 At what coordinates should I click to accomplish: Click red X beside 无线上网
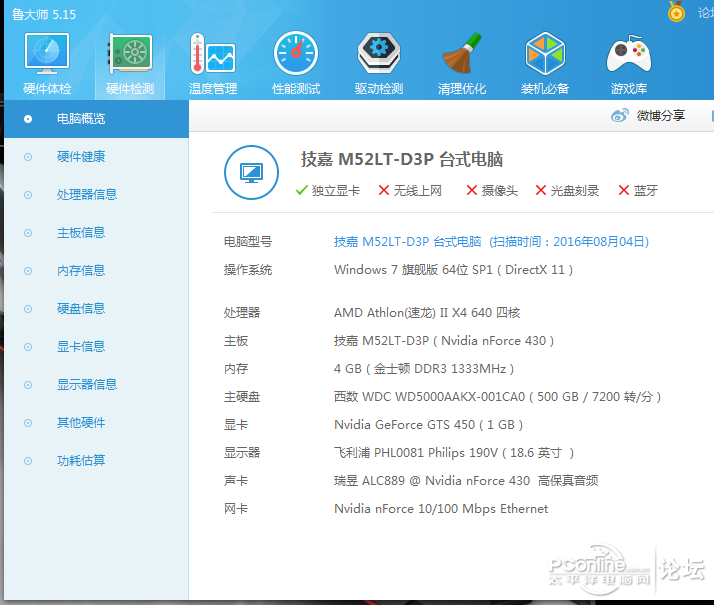coord(384,190)
